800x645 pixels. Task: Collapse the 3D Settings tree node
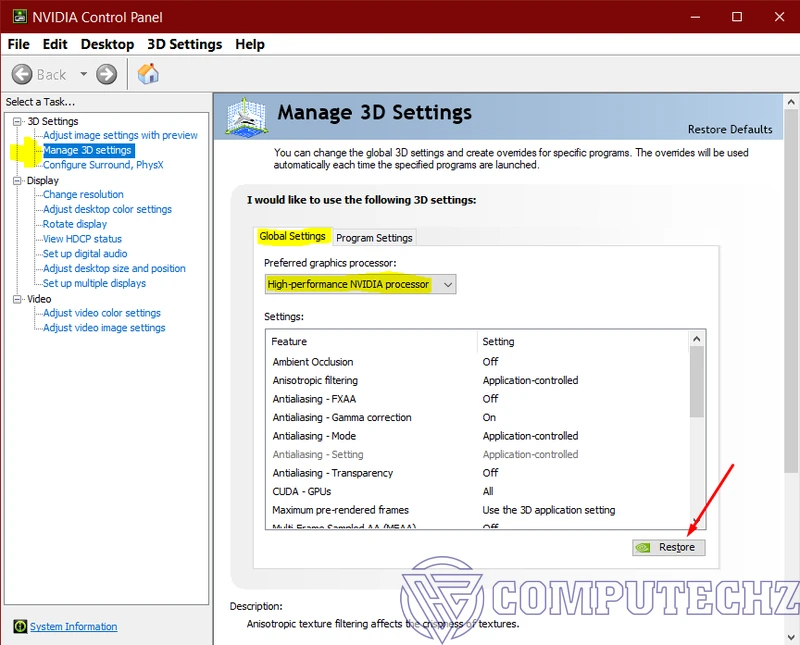(17, 121)
